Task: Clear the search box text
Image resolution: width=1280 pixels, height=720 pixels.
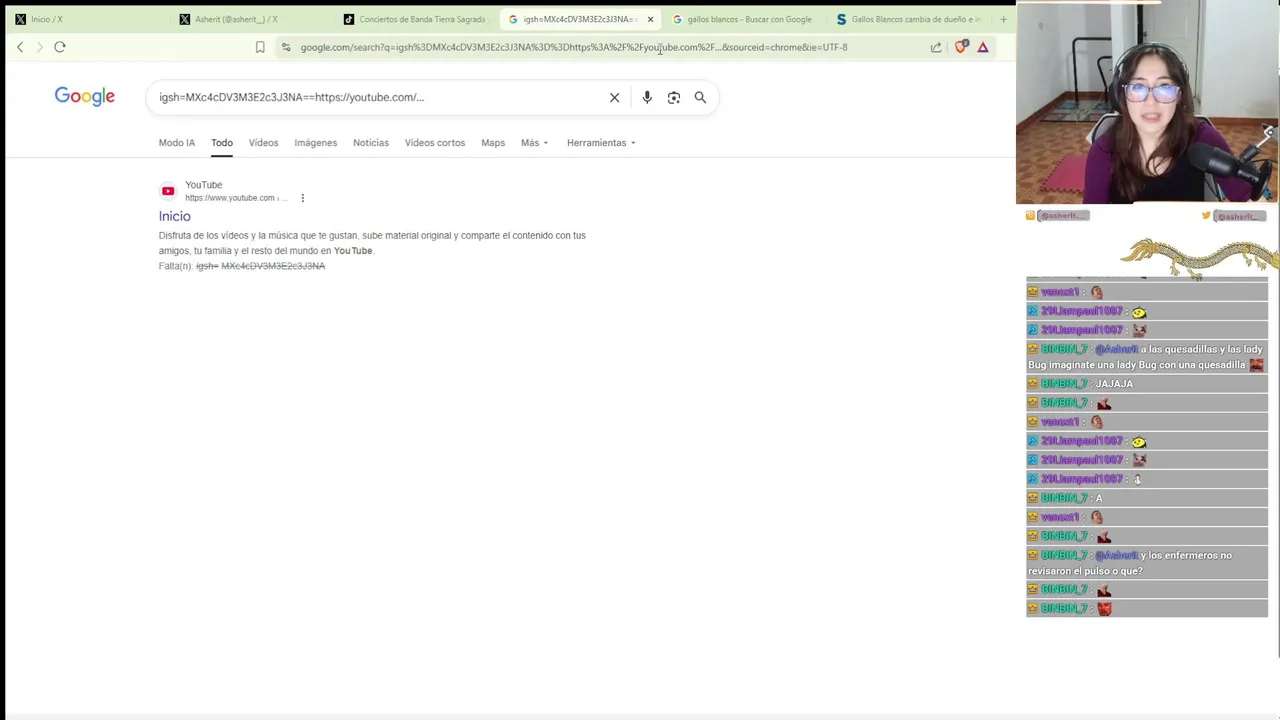Action: coord(614,97)
